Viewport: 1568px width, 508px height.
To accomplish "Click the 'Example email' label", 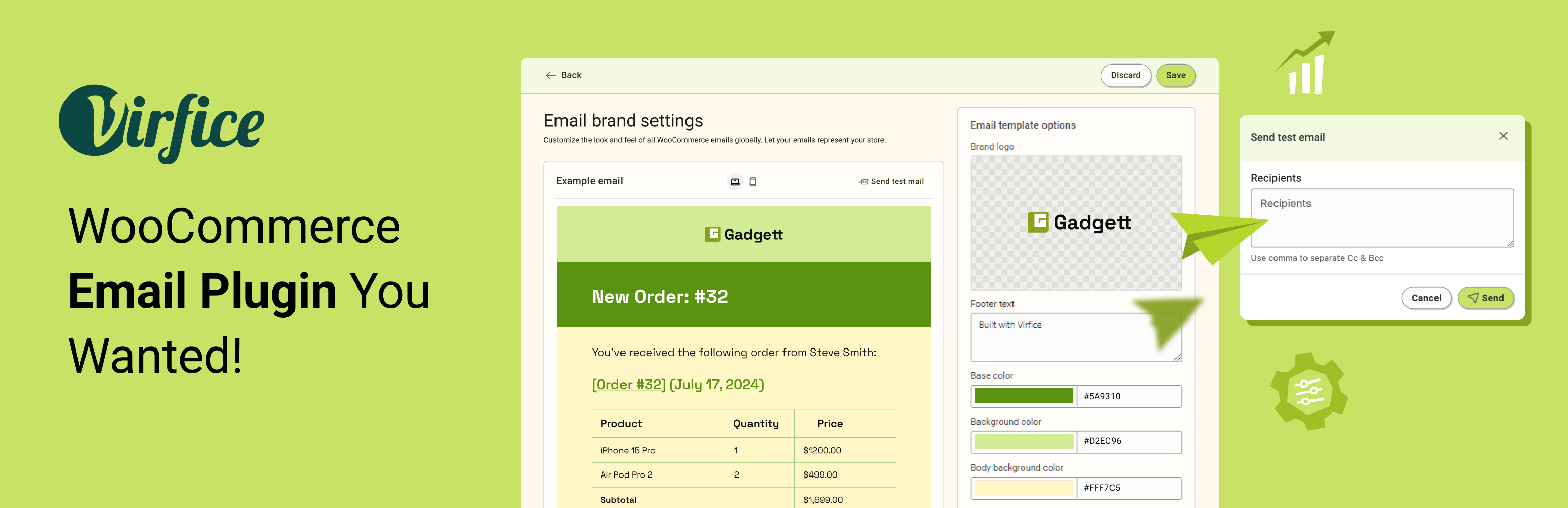I will [x=589, y=181].
